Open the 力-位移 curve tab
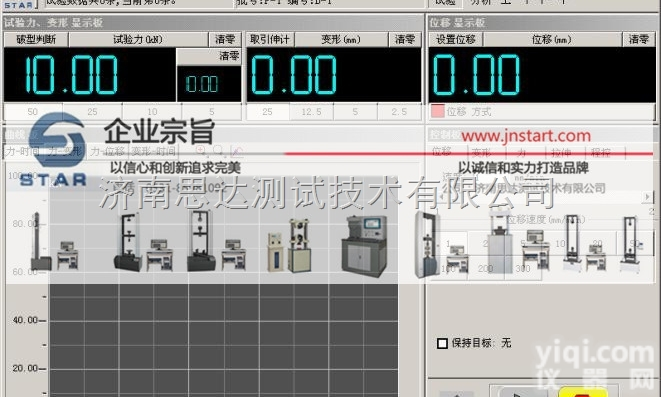This screenshot has width=661, height=397. (108, 151)
